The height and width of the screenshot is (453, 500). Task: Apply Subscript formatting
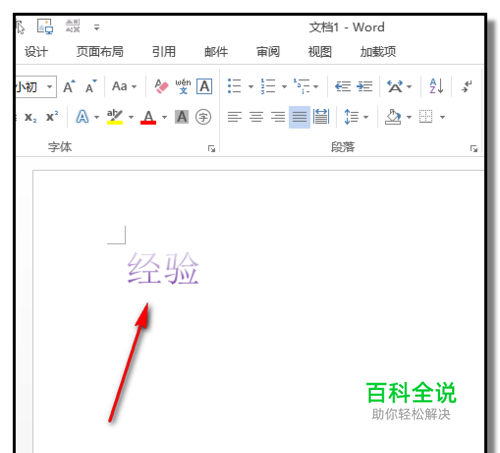point(31,117)
